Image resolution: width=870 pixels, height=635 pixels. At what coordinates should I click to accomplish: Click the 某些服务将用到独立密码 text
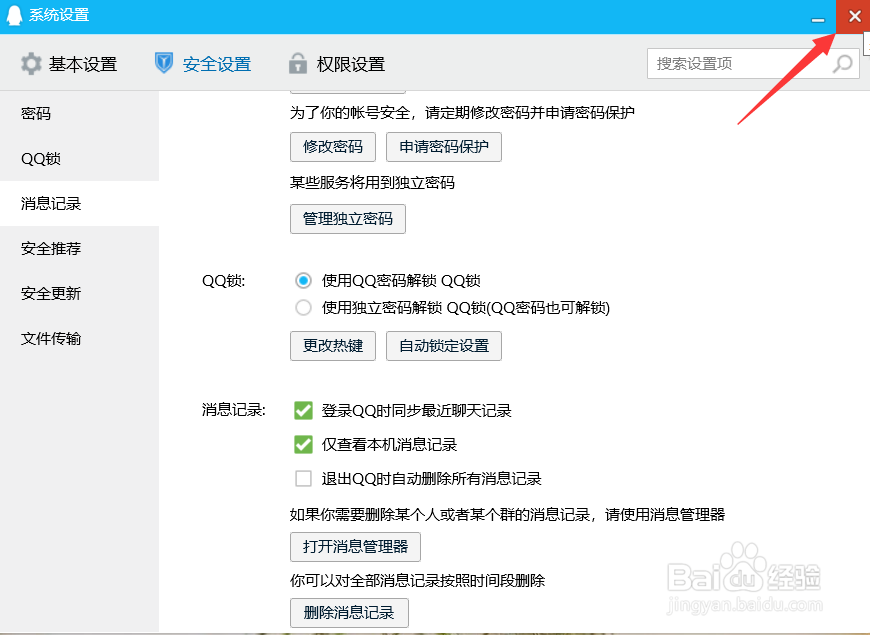coord(372,183)
